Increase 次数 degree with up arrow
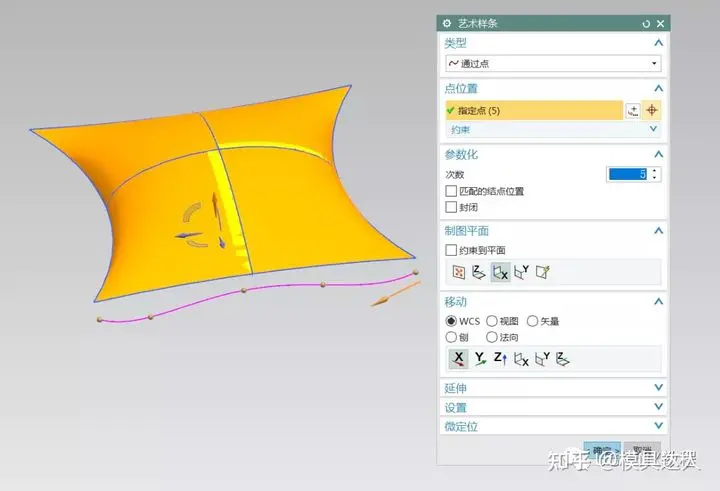 click(x=655, y=170)
